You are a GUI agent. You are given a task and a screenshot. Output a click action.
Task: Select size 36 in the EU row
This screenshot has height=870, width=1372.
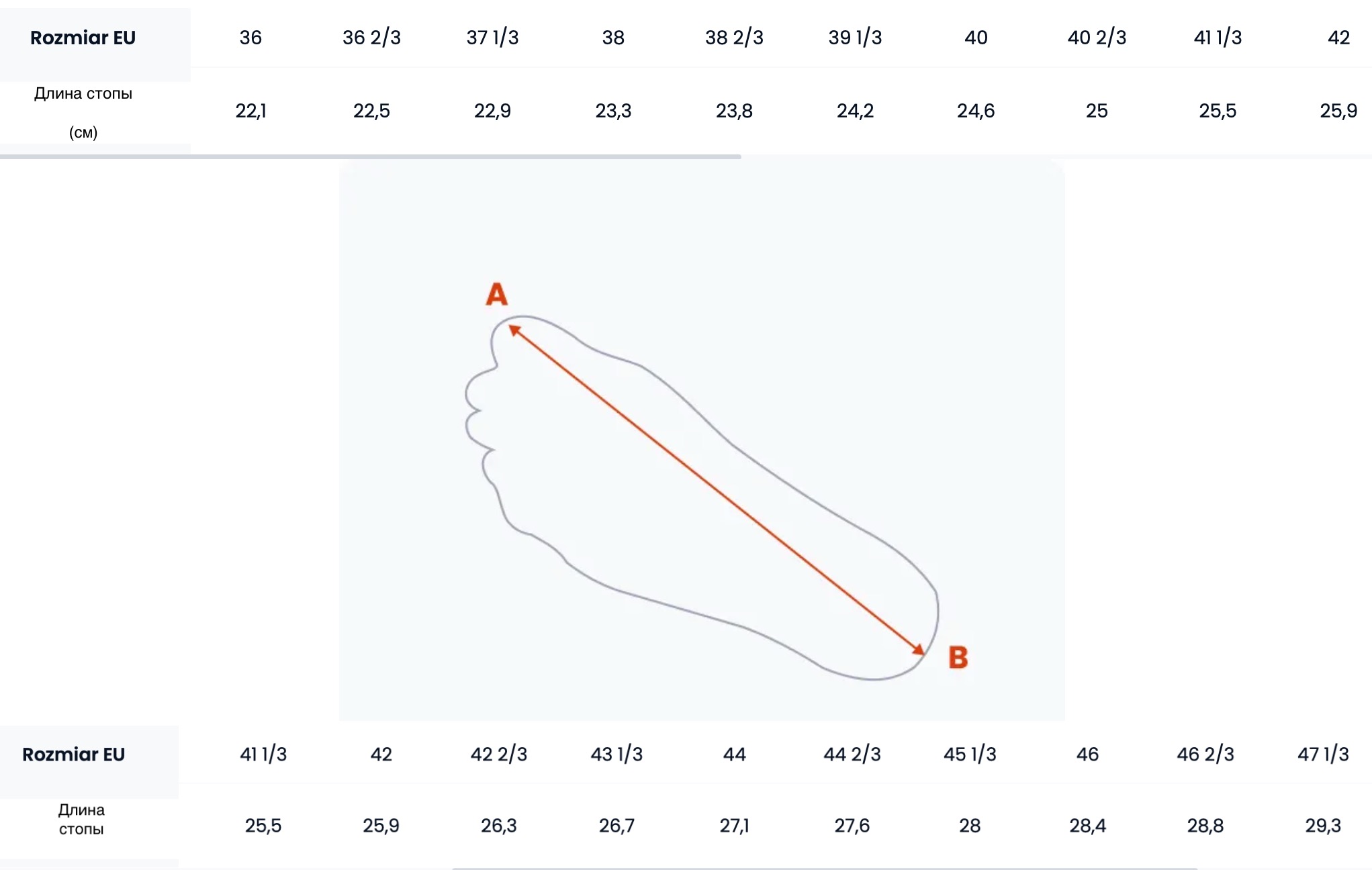coord(250,38)
